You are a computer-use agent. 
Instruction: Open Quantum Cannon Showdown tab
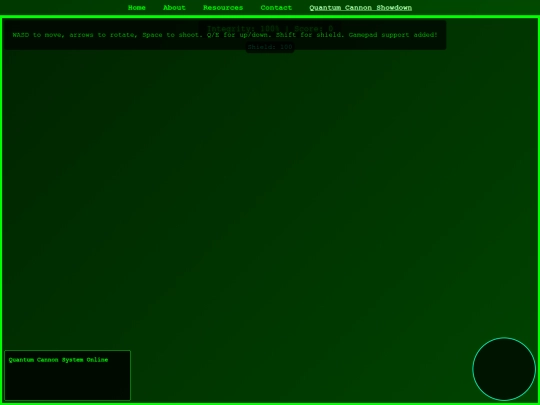[361, 8]
